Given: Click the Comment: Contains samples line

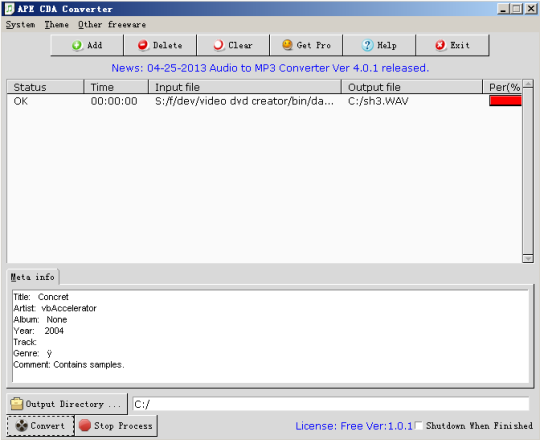Looking at the screenshot, I should pos(69,365).
